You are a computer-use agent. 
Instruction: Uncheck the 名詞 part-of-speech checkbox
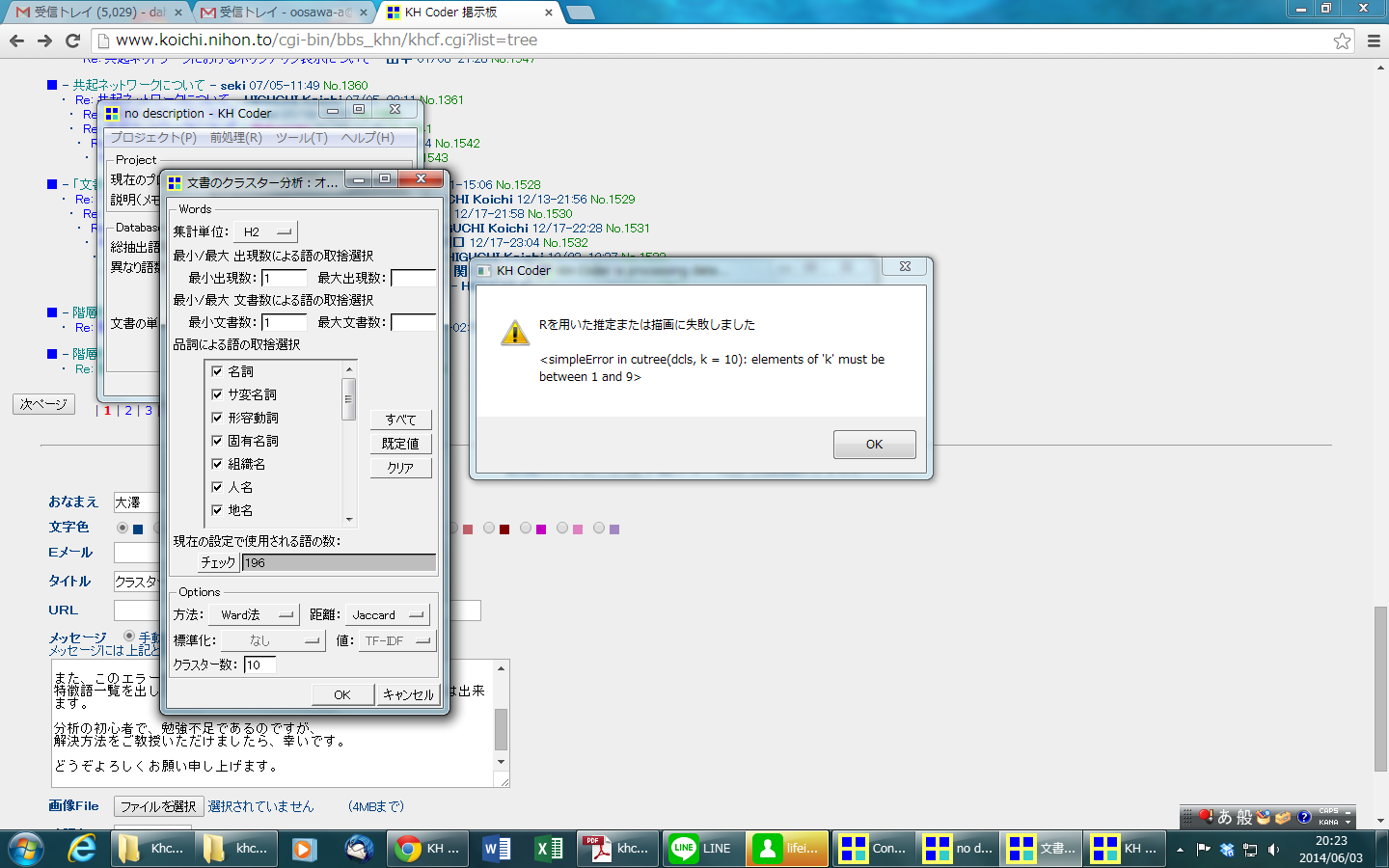tap(217, 370)
